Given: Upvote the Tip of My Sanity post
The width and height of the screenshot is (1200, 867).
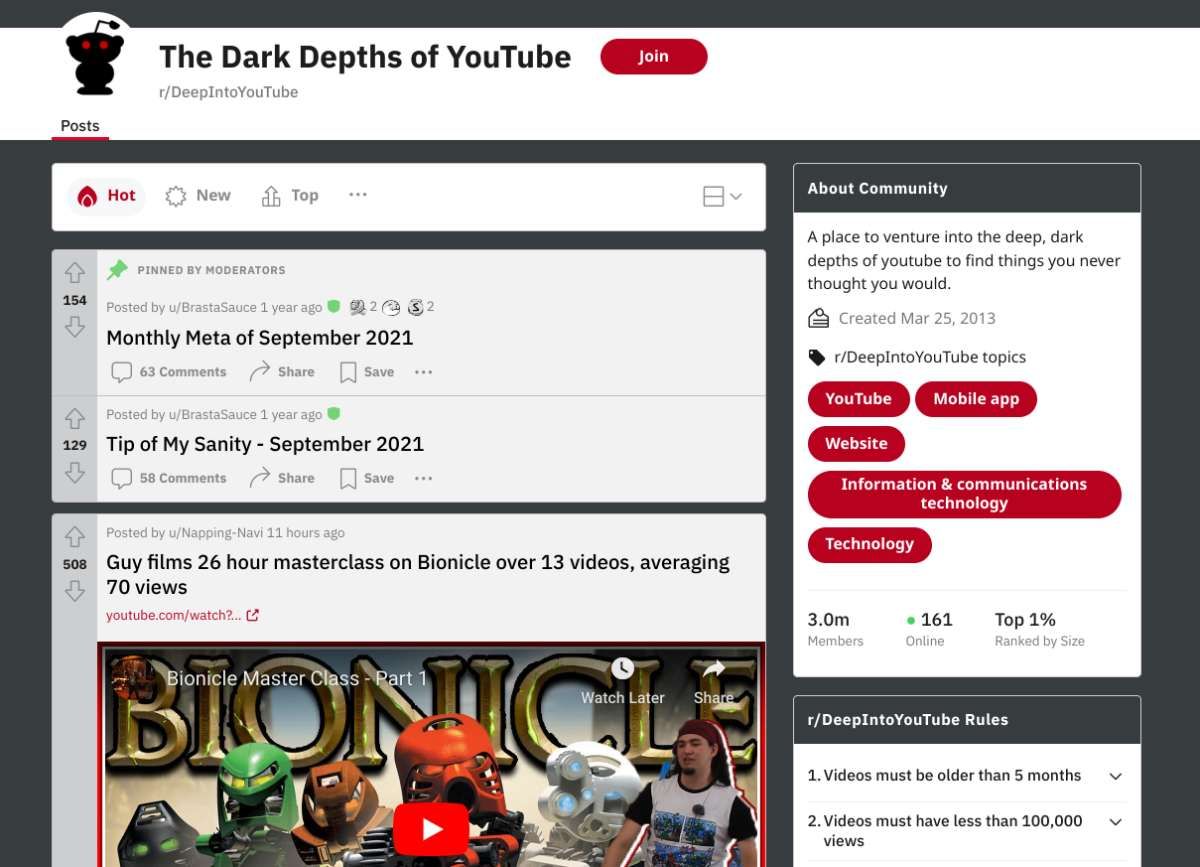Looking at the screenshot, I should pyautogui.click(x=75, y=418).
